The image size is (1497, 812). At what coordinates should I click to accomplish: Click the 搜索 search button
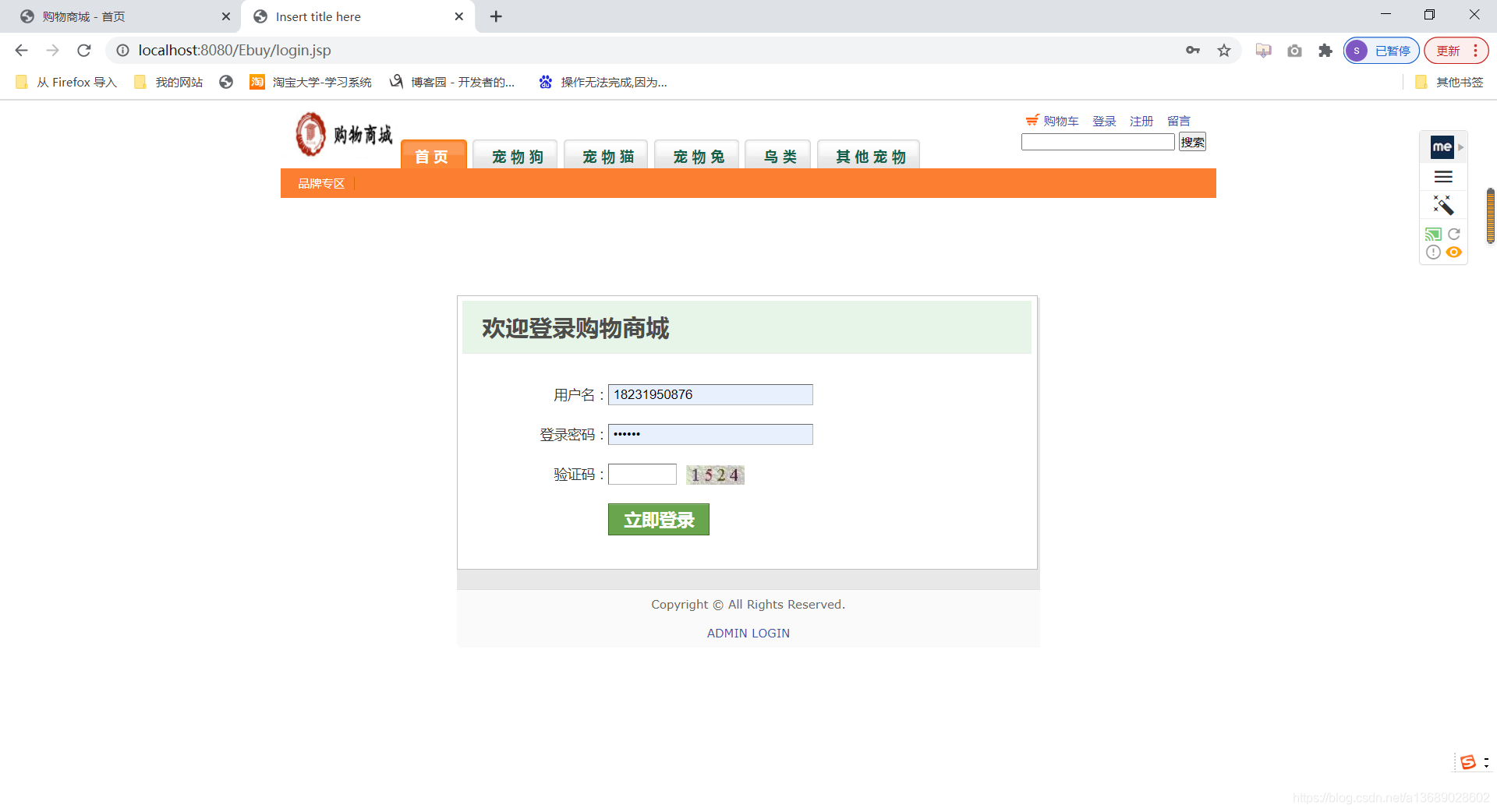click(1192, 142)
